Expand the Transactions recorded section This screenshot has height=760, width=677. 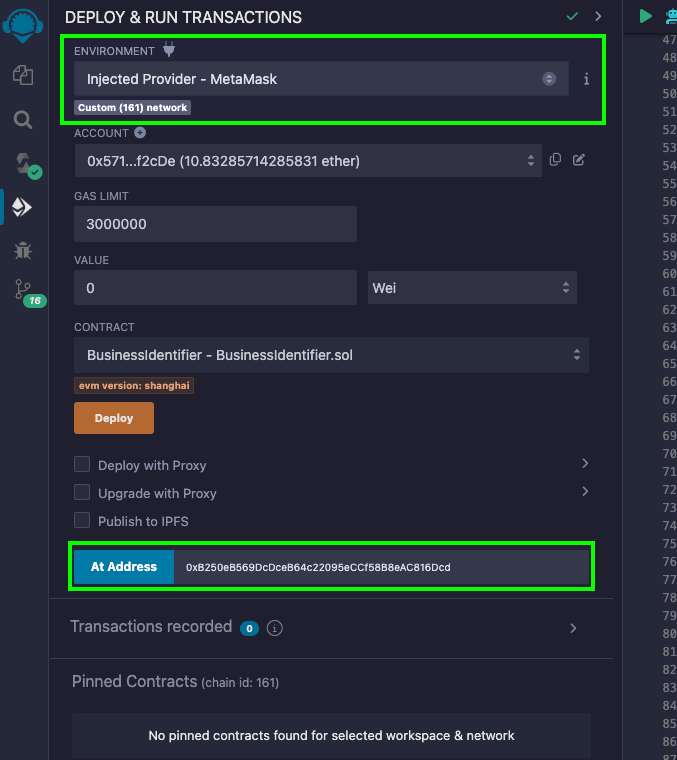coord(572,628)
